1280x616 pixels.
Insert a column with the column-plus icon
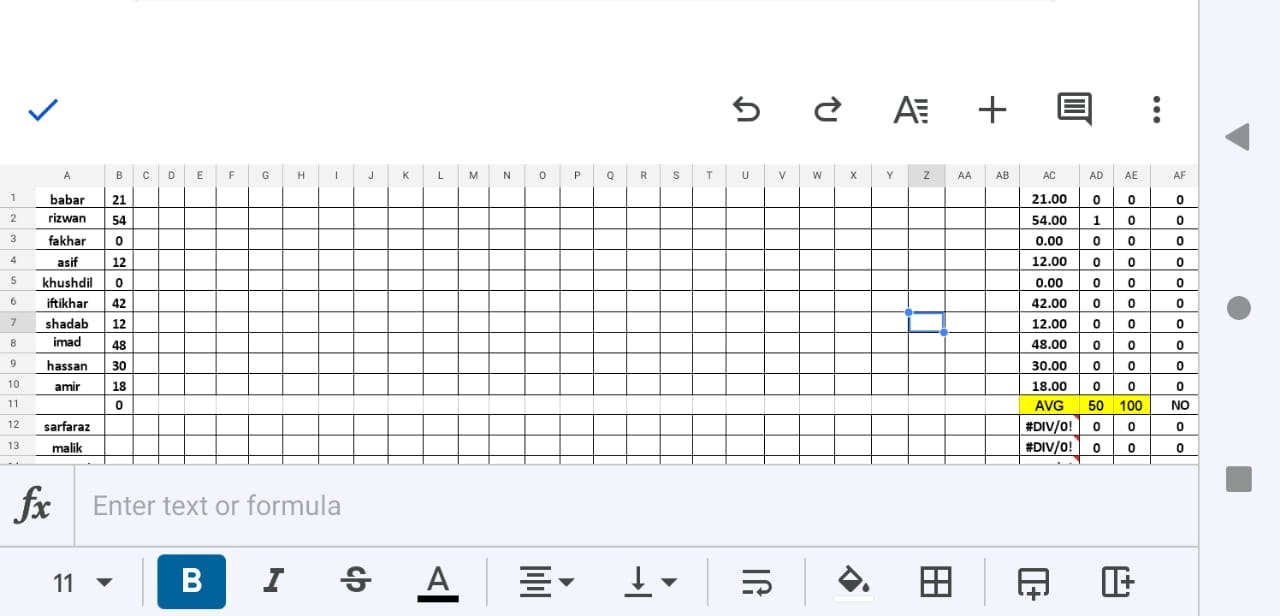pos(1117,582)
